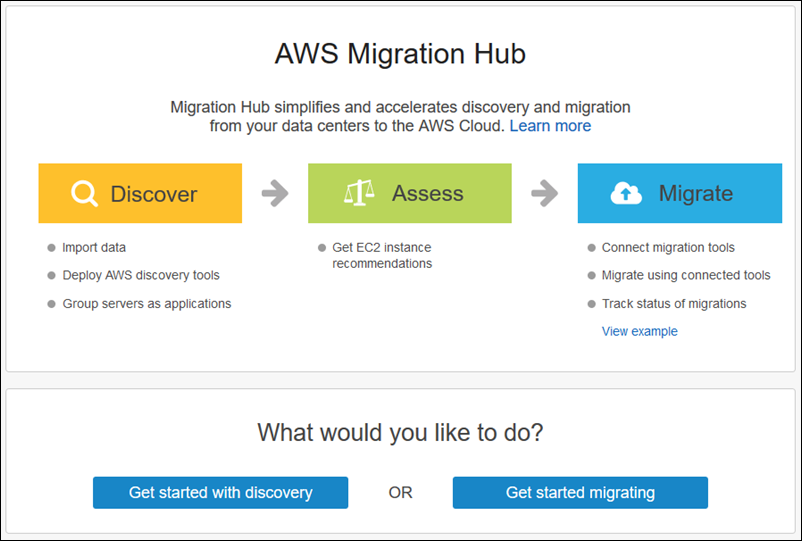Select the blue Migrate banner label
This screenshot has width=802, height=541.
[x=696, y=193]
